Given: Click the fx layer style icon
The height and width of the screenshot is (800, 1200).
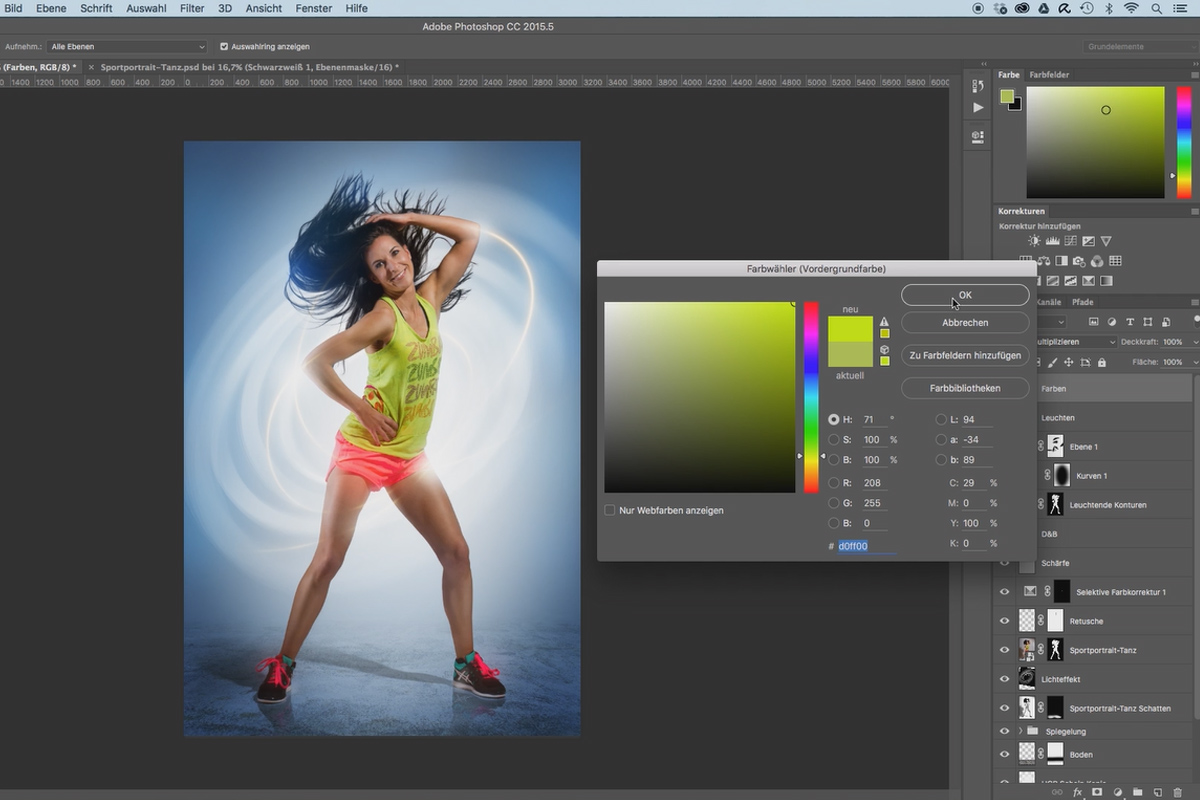Looking at the screenshot, I should click(x=1077, y=792).
